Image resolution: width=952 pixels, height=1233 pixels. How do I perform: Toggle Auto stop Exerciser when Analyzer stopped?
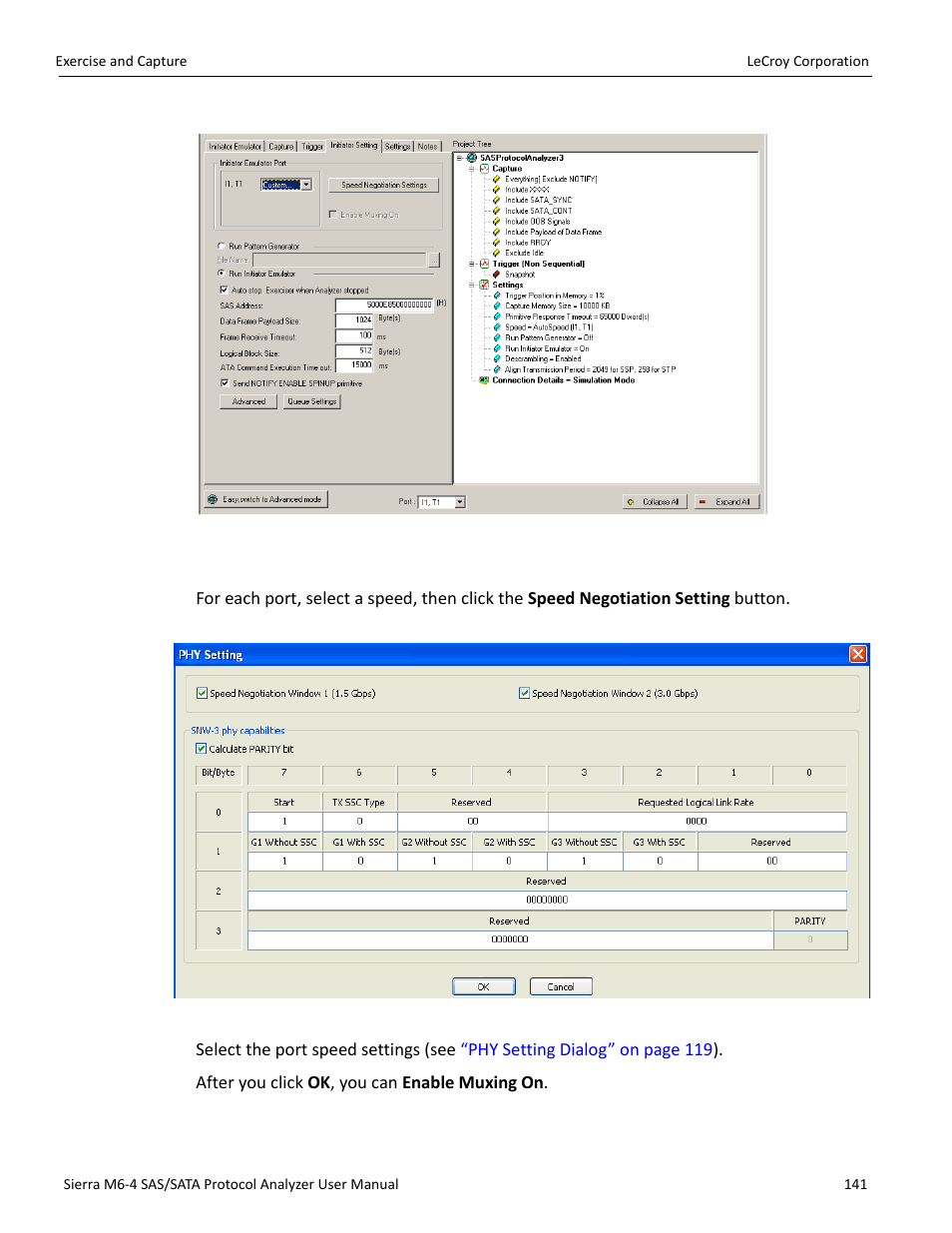[224, 290]
